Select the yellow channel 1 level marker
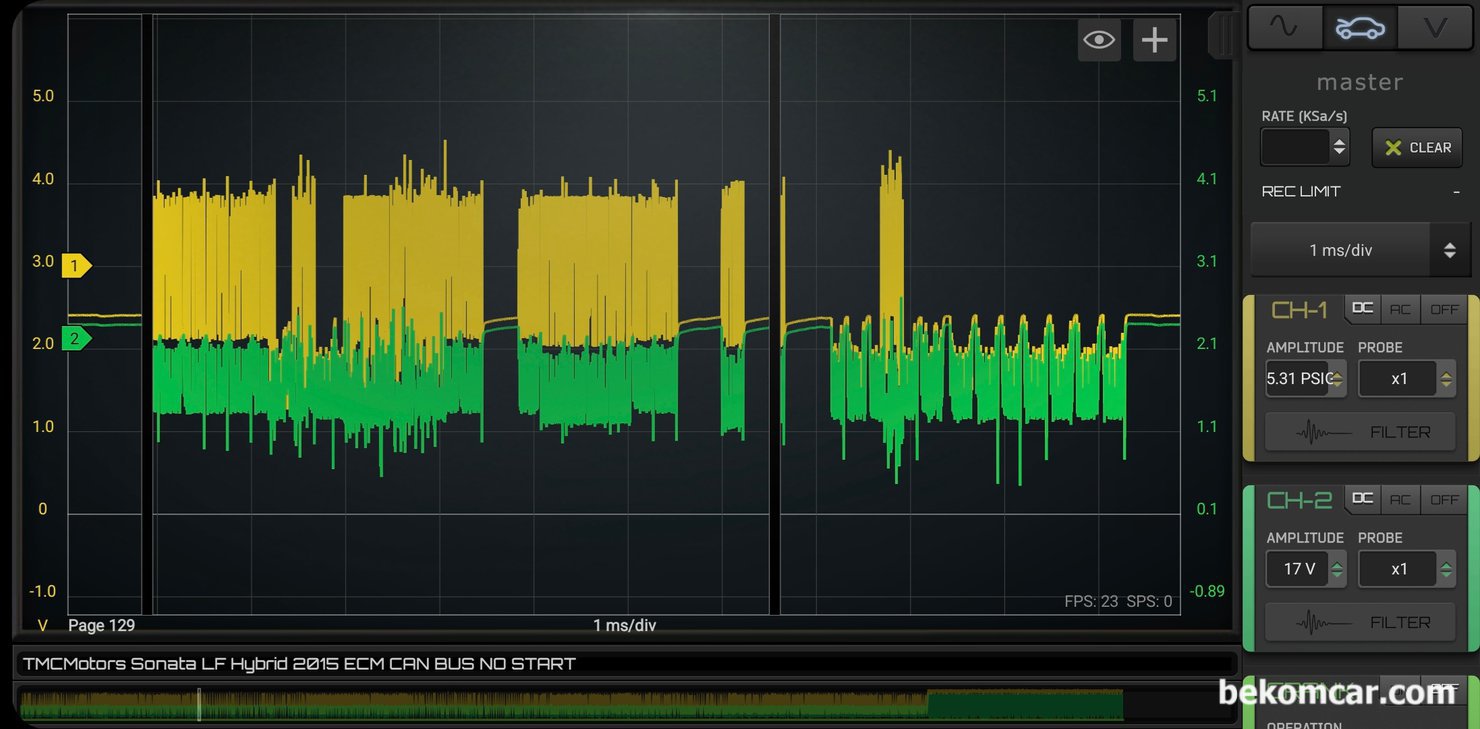Viewport: 1480px width, 729px height. (76, 266)
